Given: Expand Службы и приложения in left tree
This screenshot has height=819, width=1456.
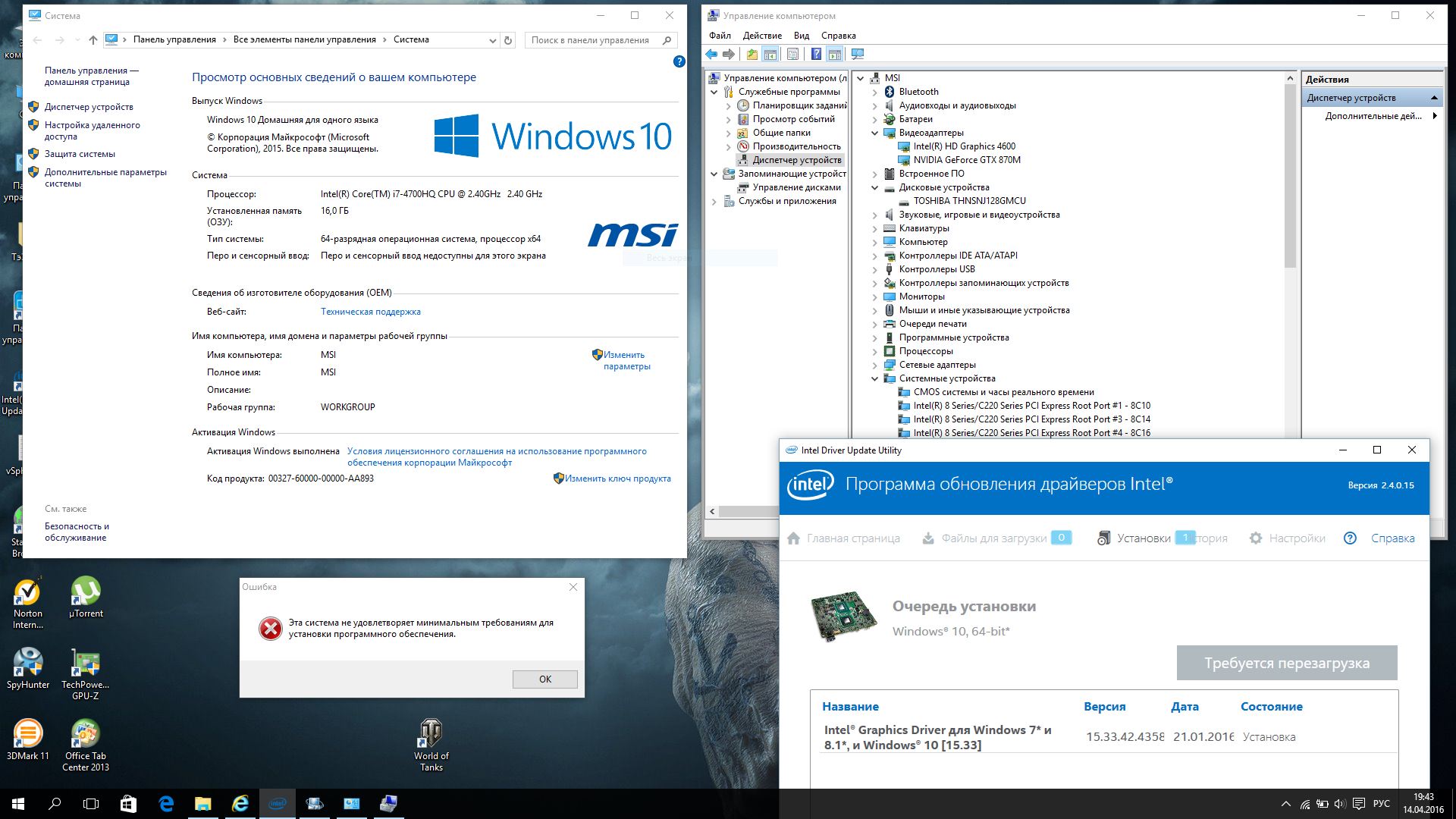Looking at the screenshot, I should pyautogui.click(x=714, y=201).
